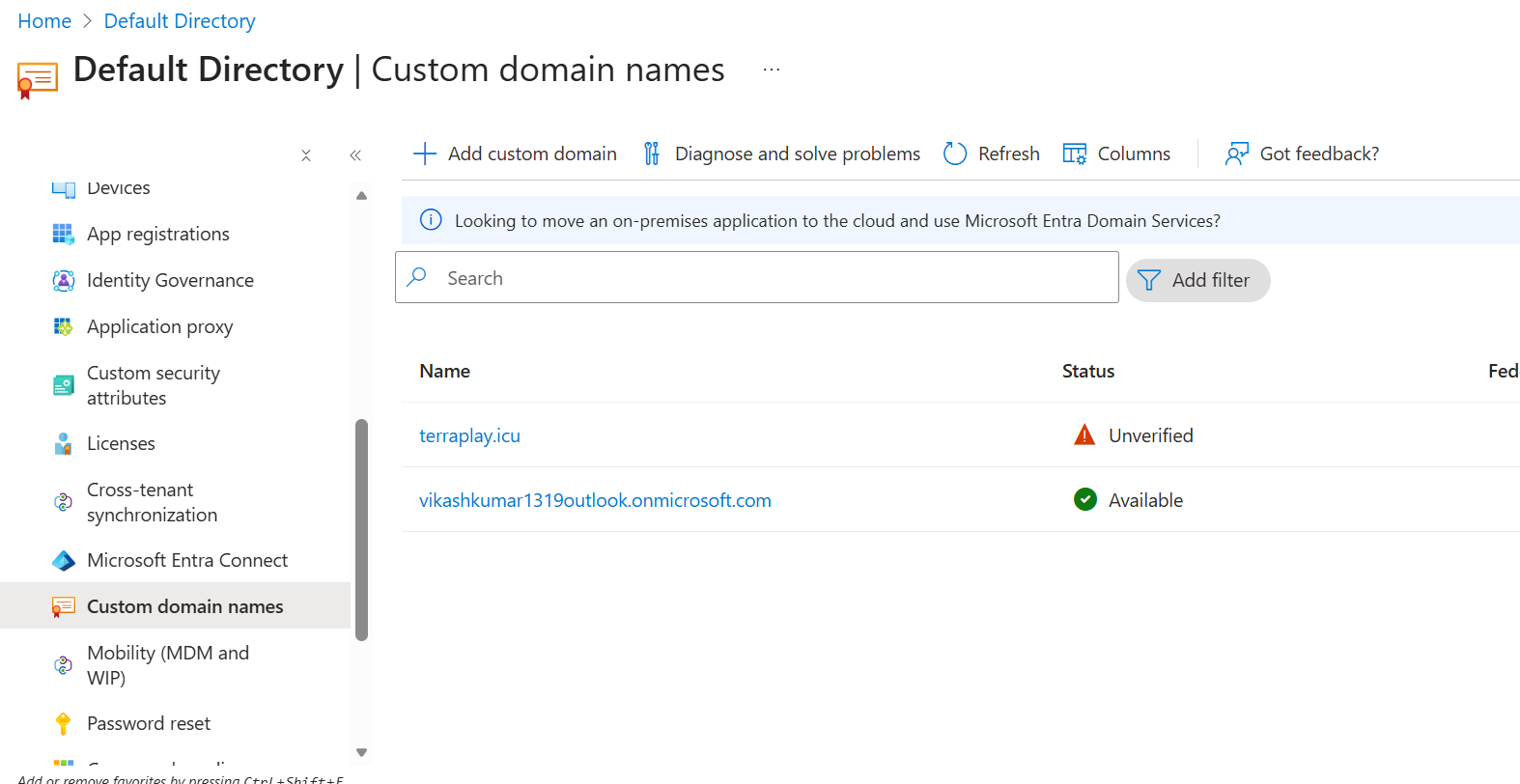1520x784 pixels.
Task: Click the Microsoft Entra Connect diamond icon
Action: coord(63,560)
